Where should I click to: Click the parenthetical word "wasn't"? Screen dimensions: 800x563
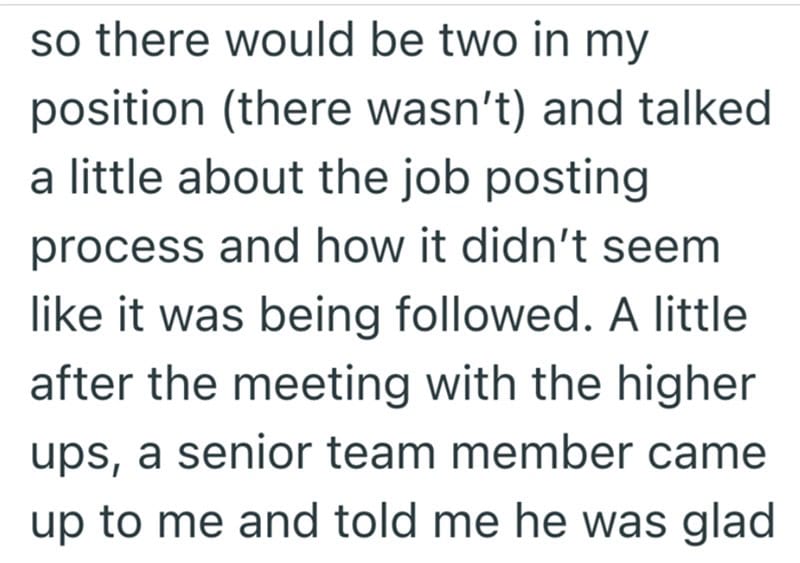(x=472, y=111)
